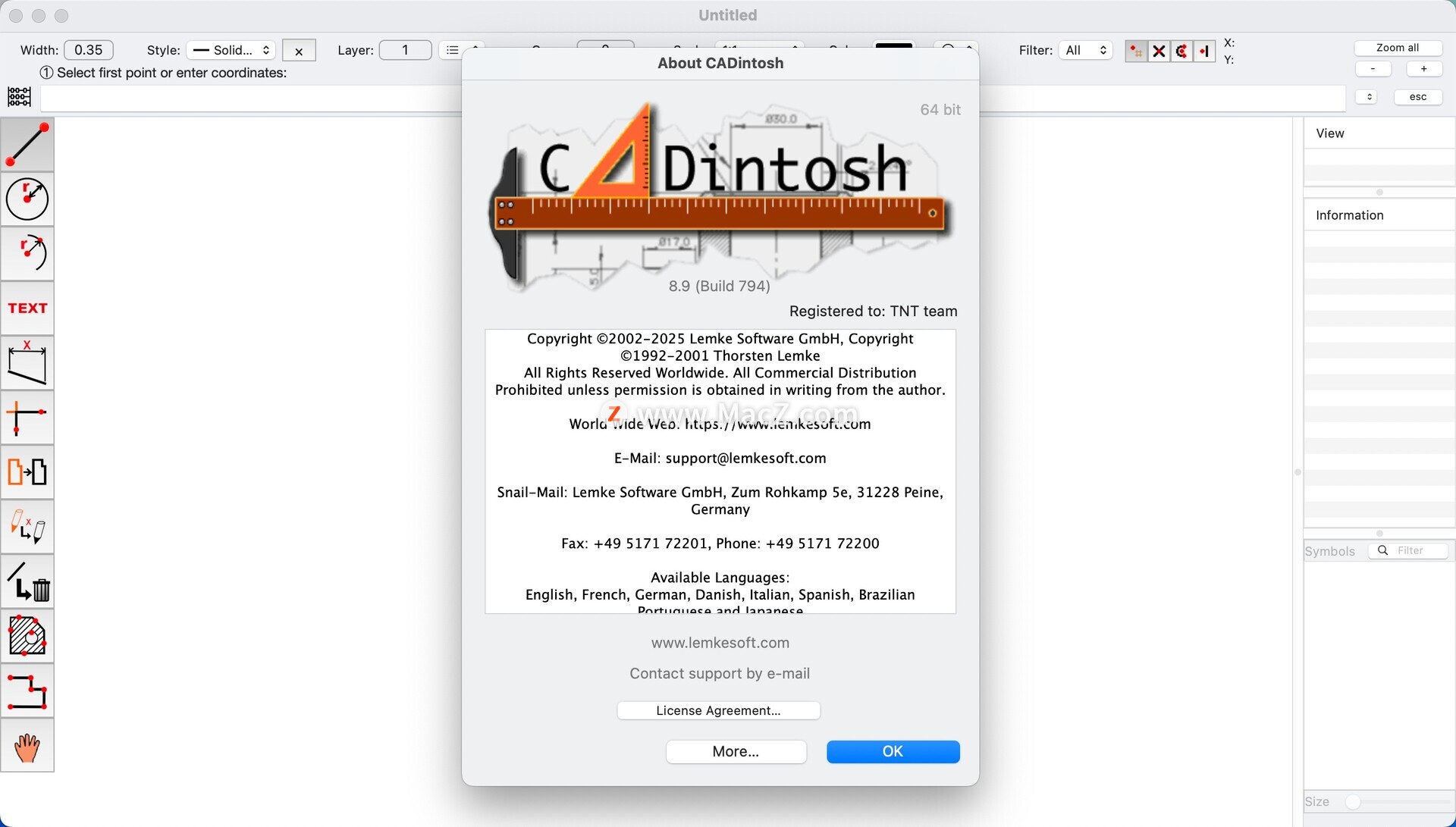Screen dimensions: 1456x827
Task: Select the Dimension tool
Action: [27, 363]
